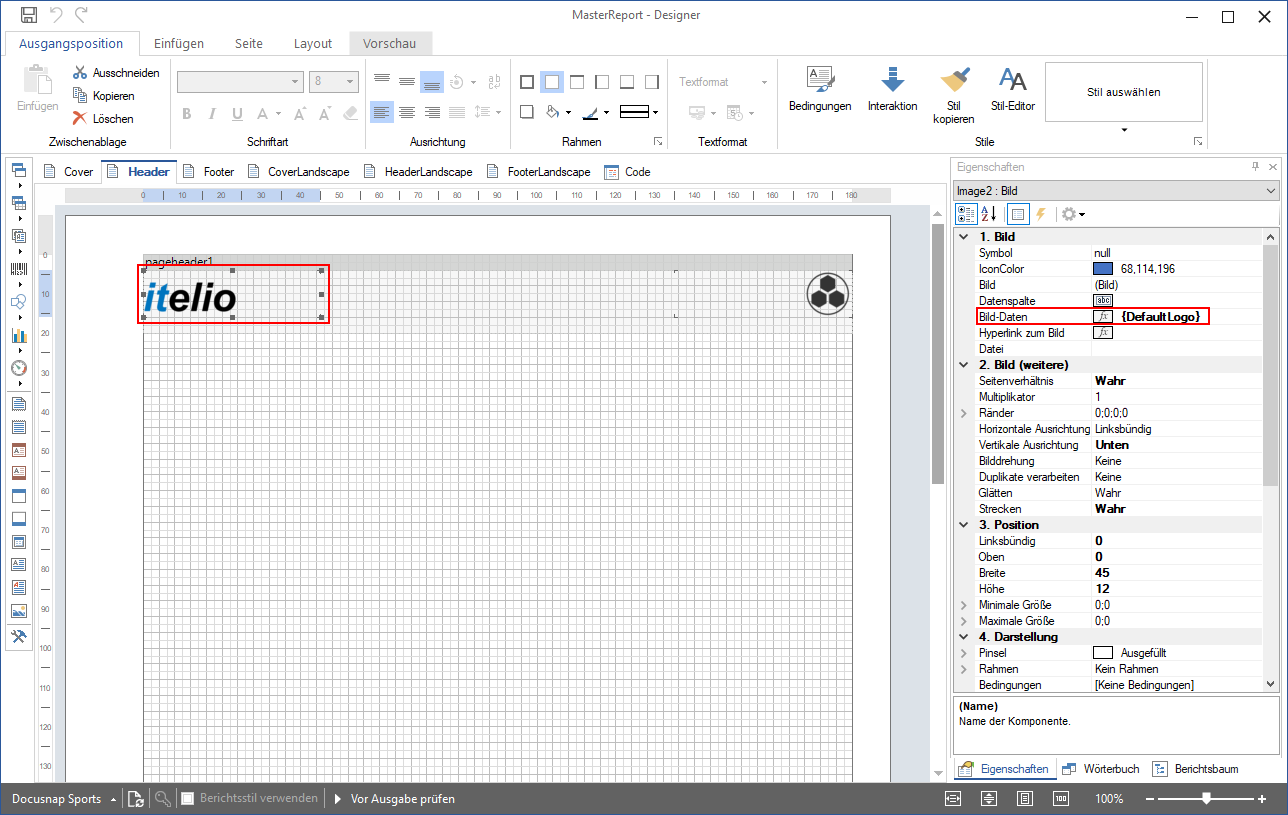Switch to the Einfügen ribbon tab
The width and height of the screenshot is (1288, 815).
[x=179, y=44]
